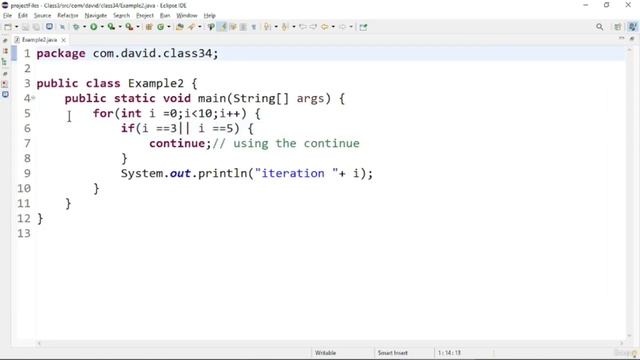Viewport: 640px width, 360px height.
Task: Toggle Word Wrap toolbar icon
Action: click(233, 27)
